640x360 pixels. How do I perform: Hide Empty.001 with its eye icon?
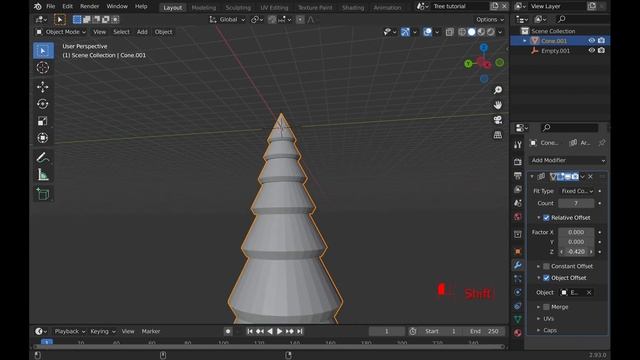pos(591,50)
